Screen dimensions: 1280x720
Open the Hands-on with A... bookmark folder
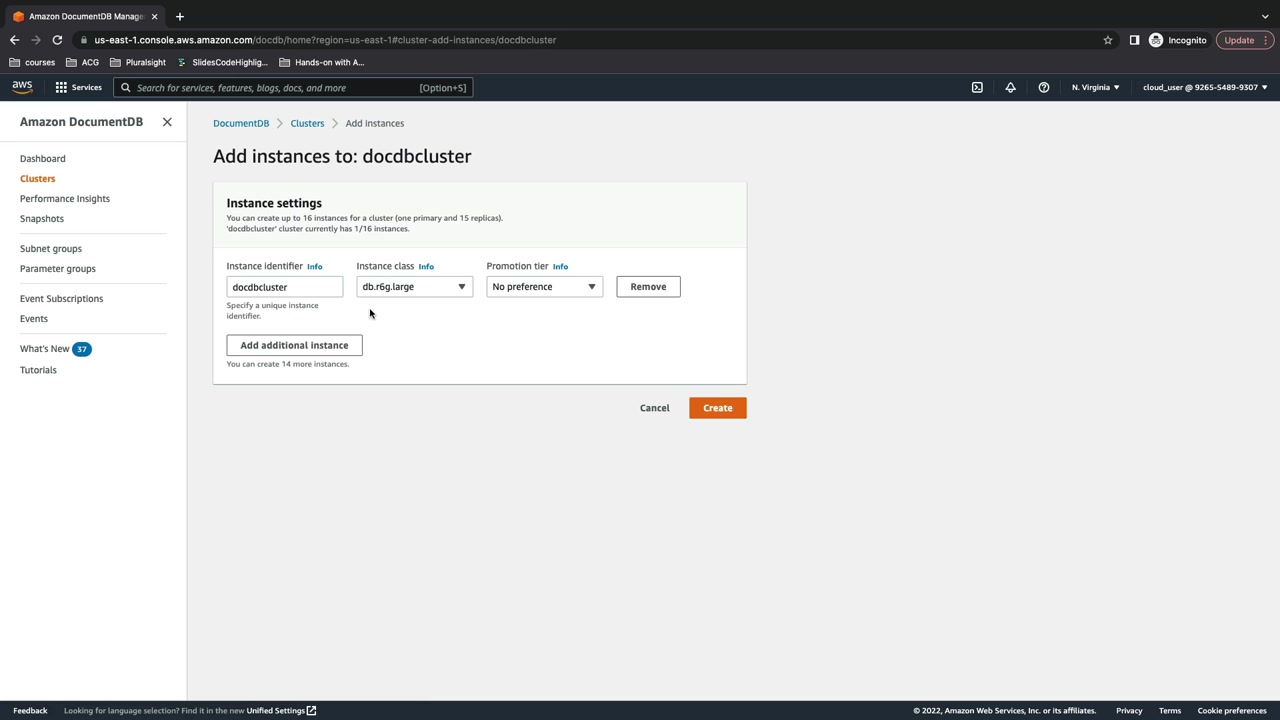pos(322,62)
